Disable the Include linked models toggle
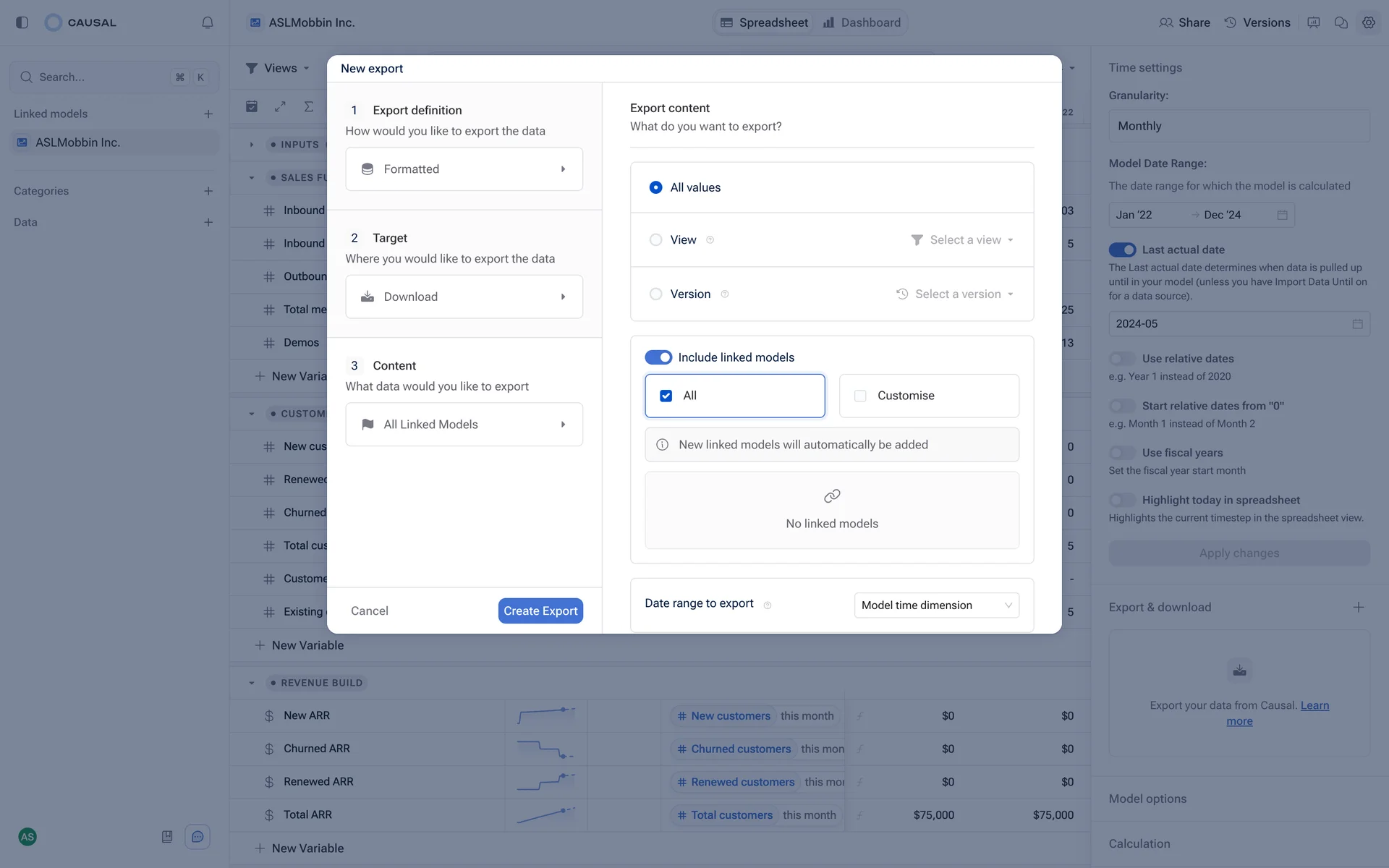The width and height of the screenshot is (1389, 868). (658, 357)
